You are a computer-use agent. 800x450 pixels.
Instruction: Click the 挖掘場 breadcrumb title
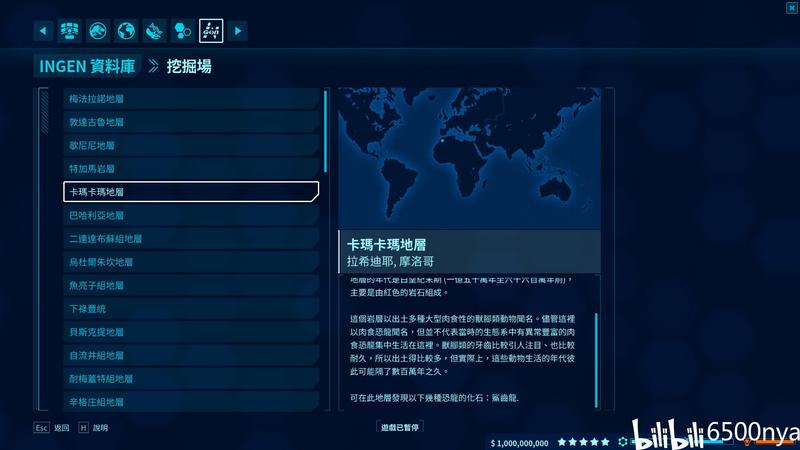point(189,66)
